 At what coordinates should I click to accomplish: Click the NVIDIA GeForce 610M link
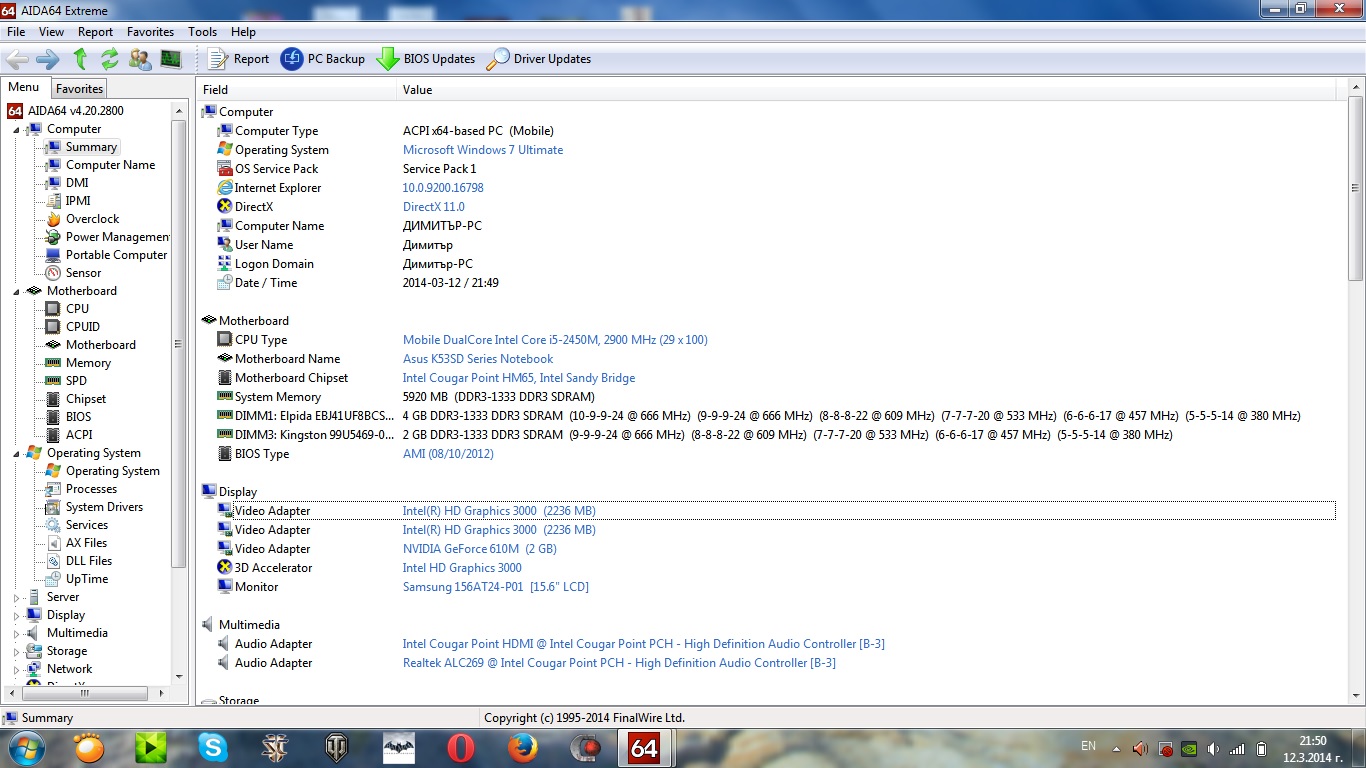pyautogui.click(x=479, y=549)
